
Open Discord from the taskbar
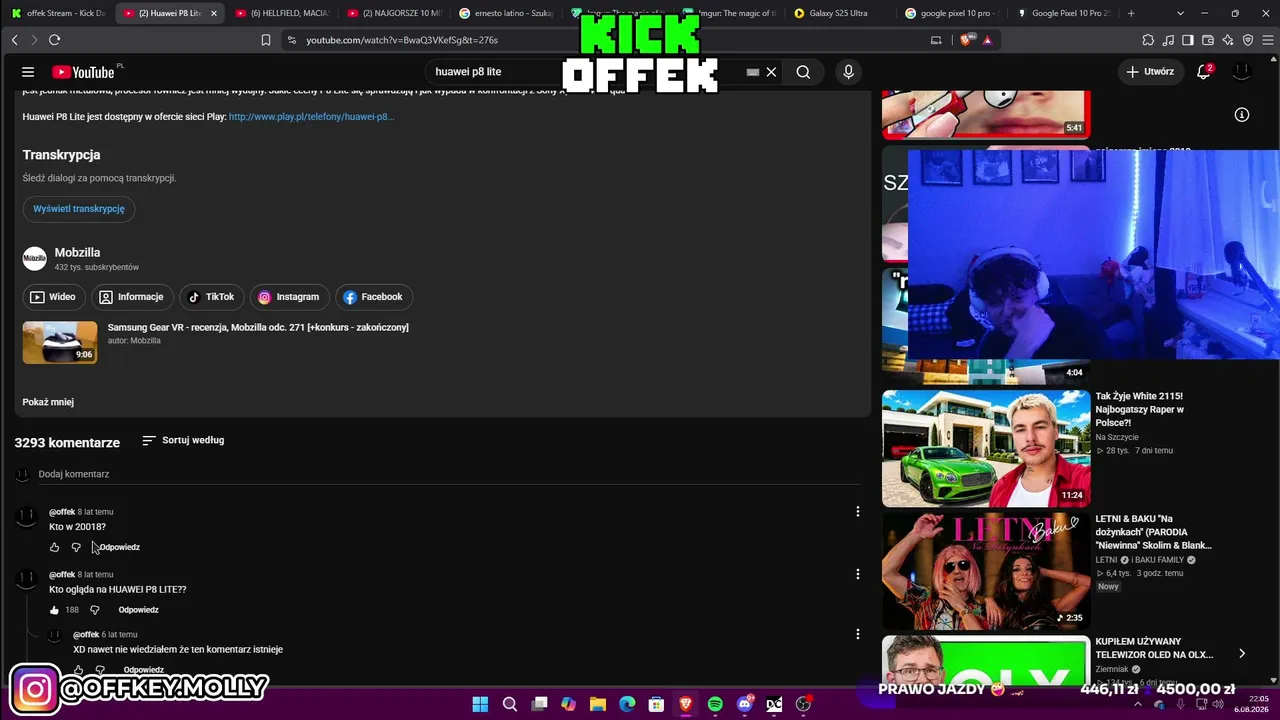tap(745, 704)
